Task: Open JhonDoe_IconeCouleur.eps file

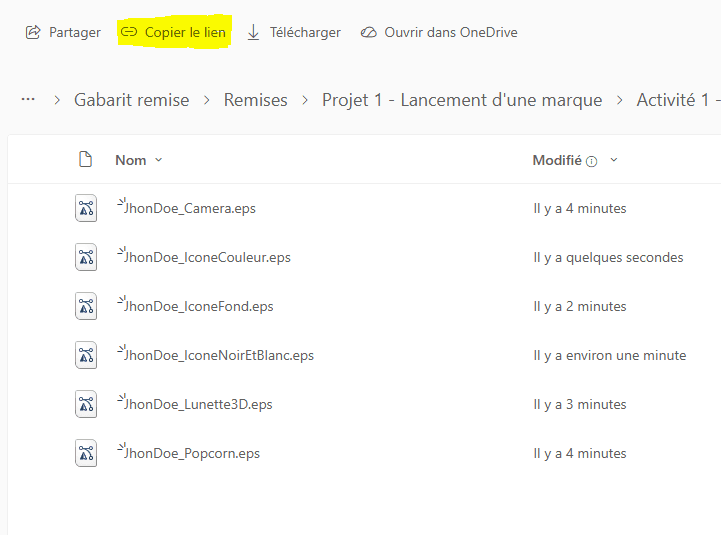Action: point(207,258)
